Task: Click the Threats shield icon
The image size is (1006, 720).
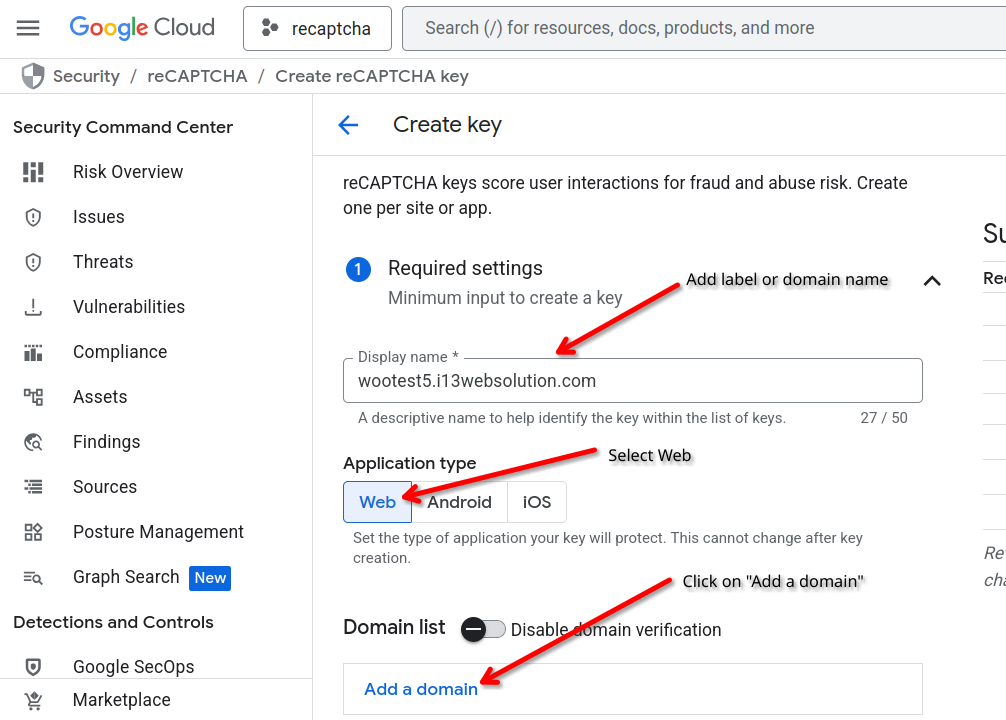Action: tap(33, 262)
